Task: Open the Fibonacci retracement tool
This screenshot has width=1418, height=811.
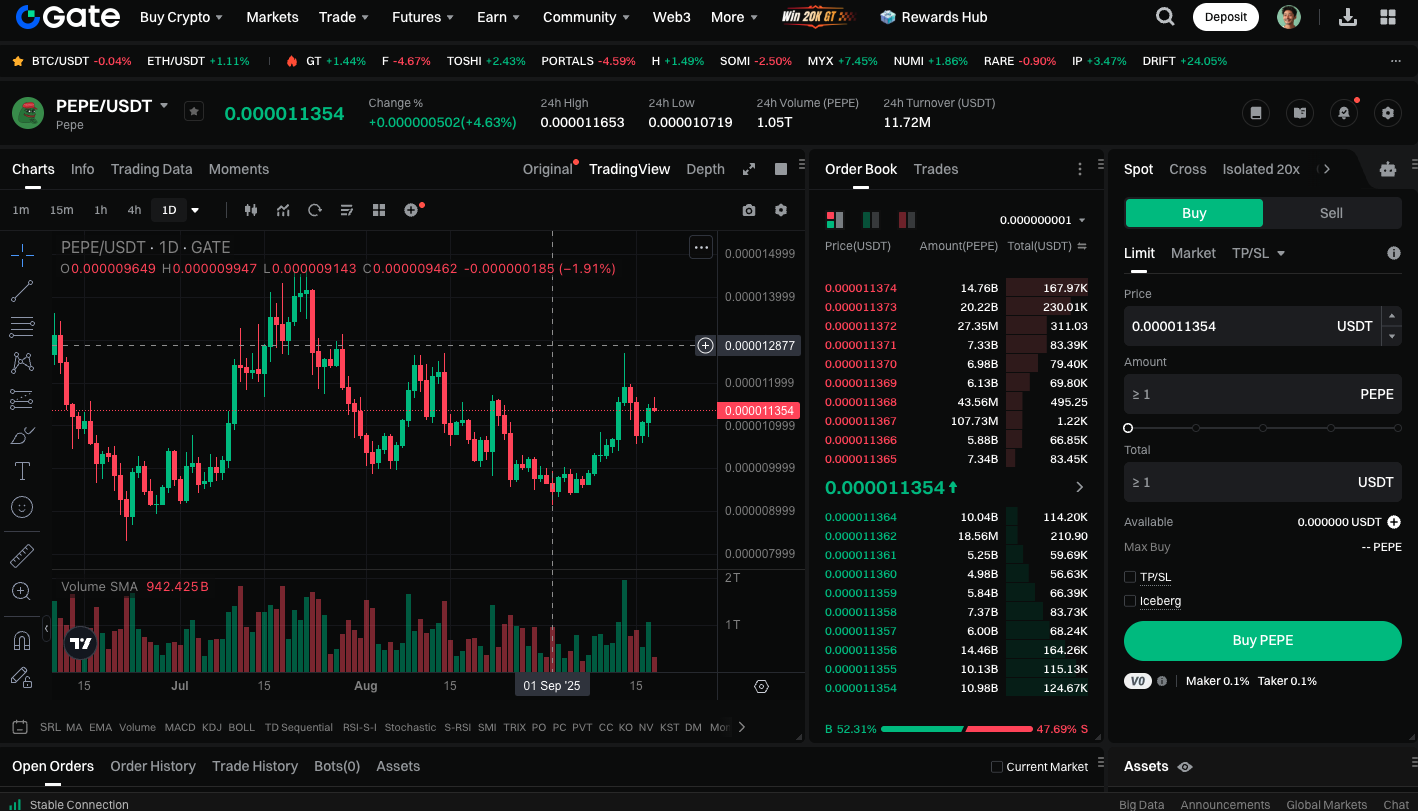Action: (22, 327)
